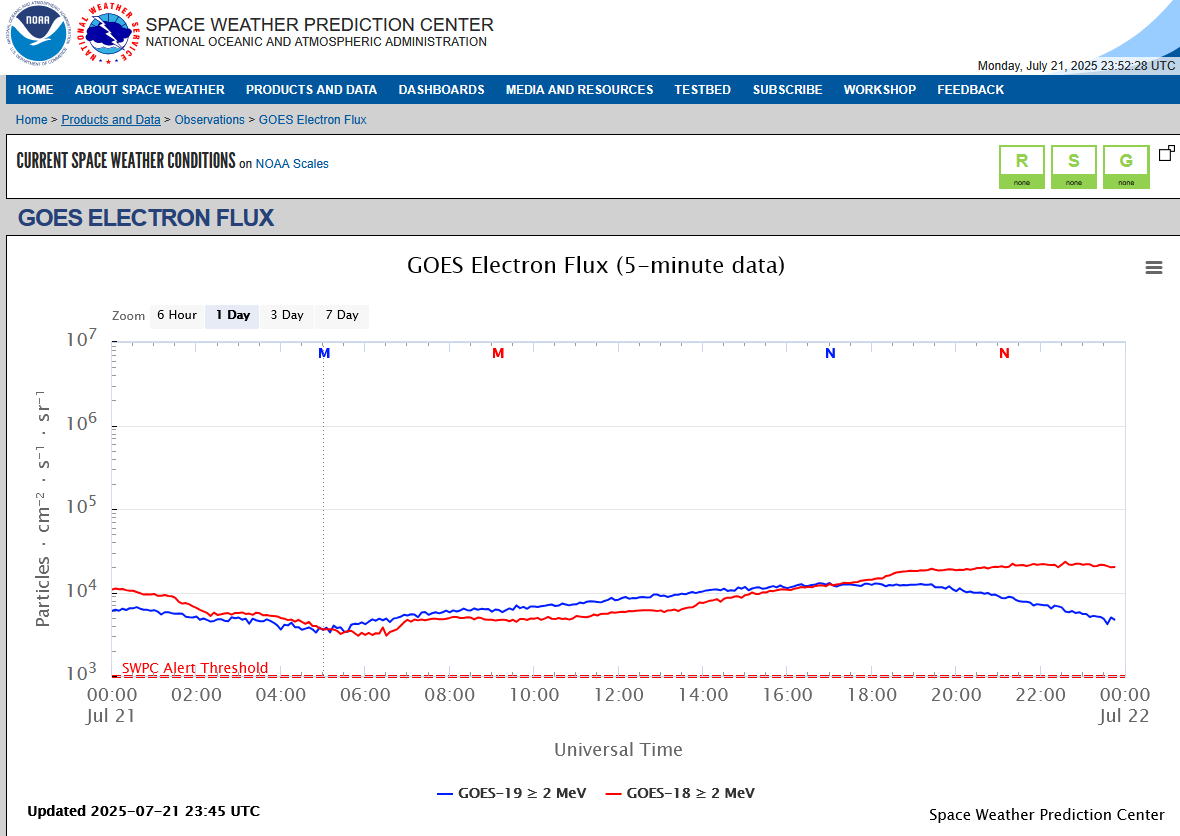Click the SWPC Alert Threshold label
Image resolution: width=1180 pixels, height=836 pixels.
(x=195, y=667)
